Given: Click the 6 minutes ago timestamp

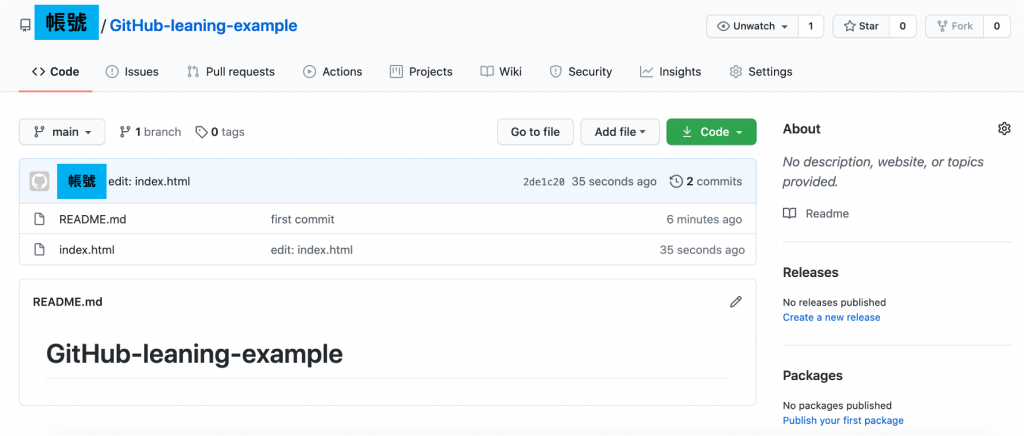Looking at the screenshot, I should [x=704, y=219].
